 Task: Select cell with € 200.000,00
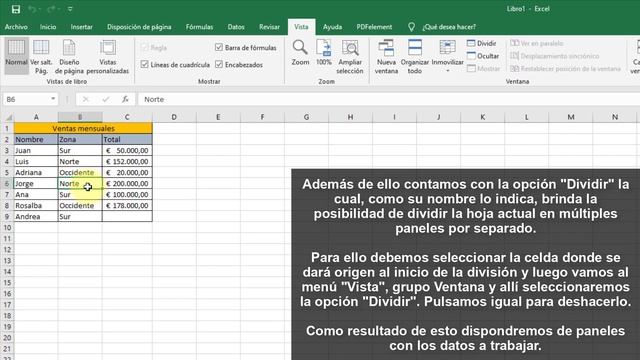pos(127,184)
